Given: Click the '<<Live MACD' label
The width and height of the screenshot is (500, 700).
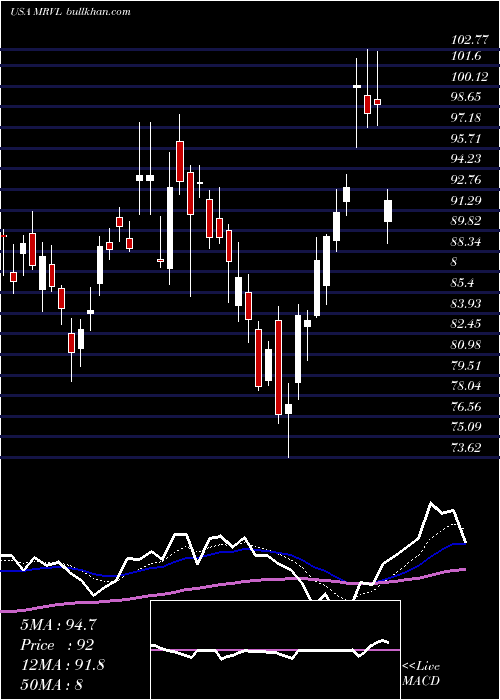Looking at the screenshot, I should click(421, 673).
